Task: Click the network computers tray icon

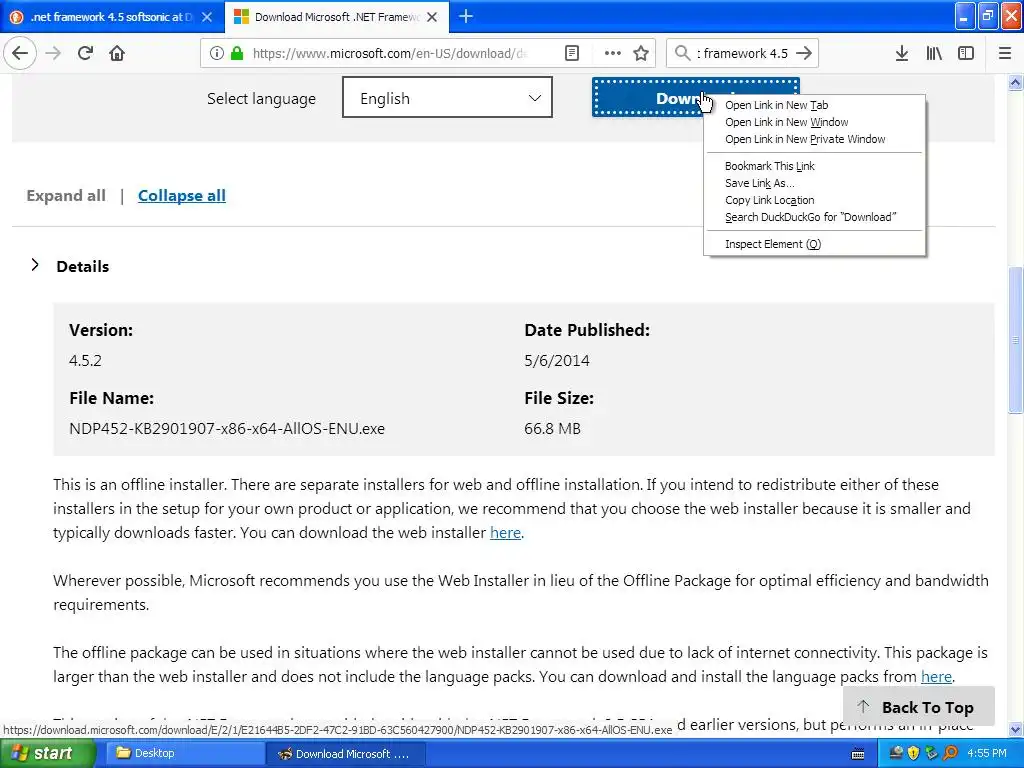Action: (x=896, y=754)
